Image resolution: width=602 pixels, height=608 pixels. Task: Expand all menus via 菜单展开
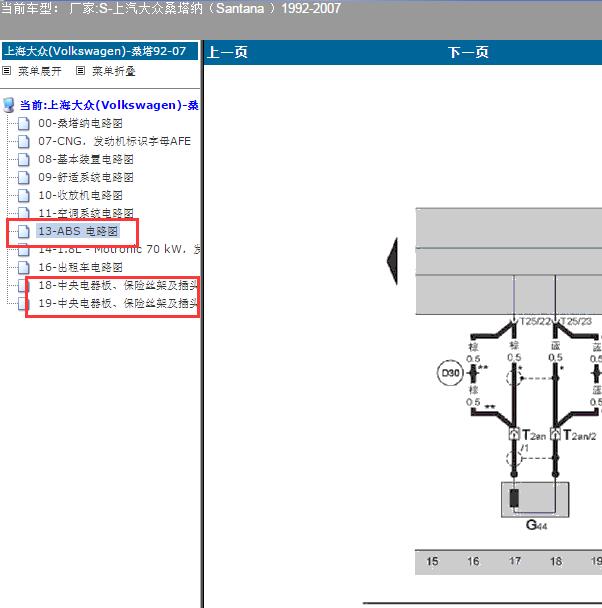point(40,71)
